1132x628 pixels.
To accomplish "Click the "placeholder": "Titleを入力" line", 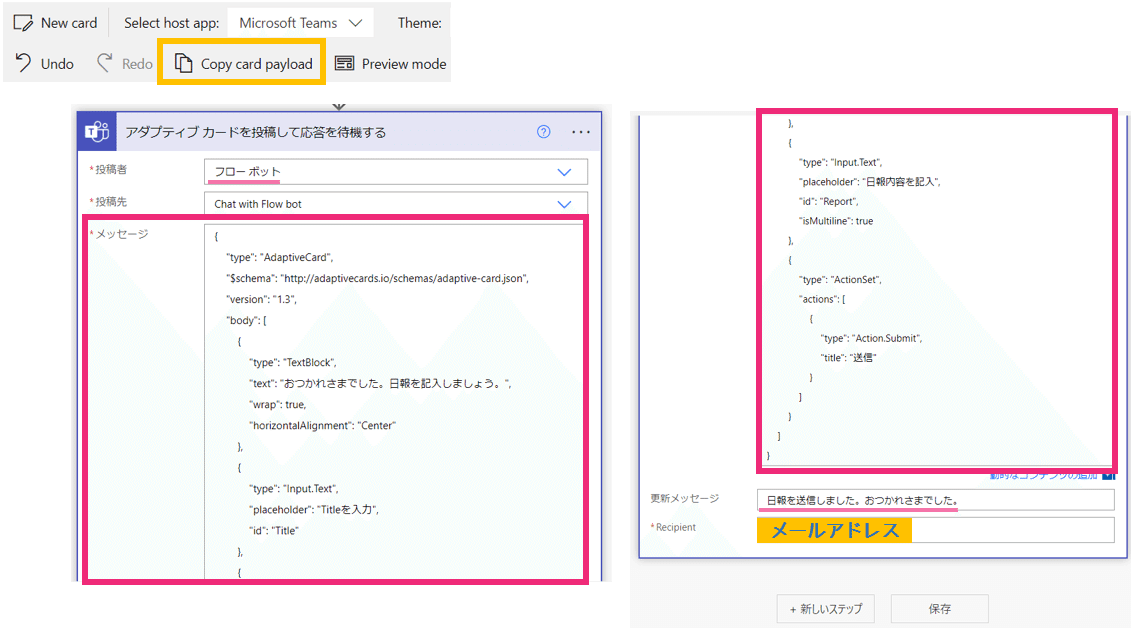I will [x=314, y=510].
